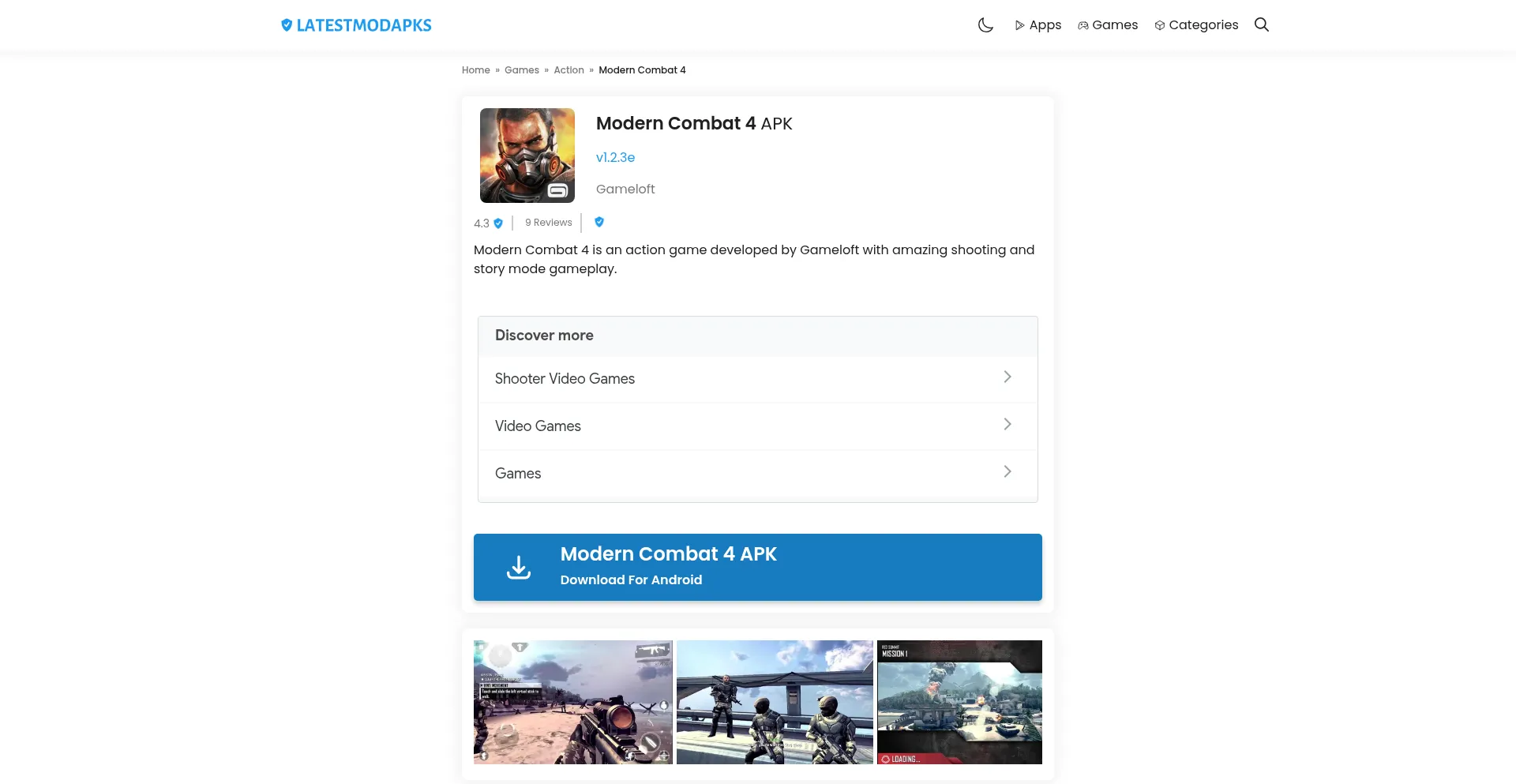The height and width of the screenshot is (784, 1516).
Task: Open the Apps menu item
Action: (x=1038, y=25)
